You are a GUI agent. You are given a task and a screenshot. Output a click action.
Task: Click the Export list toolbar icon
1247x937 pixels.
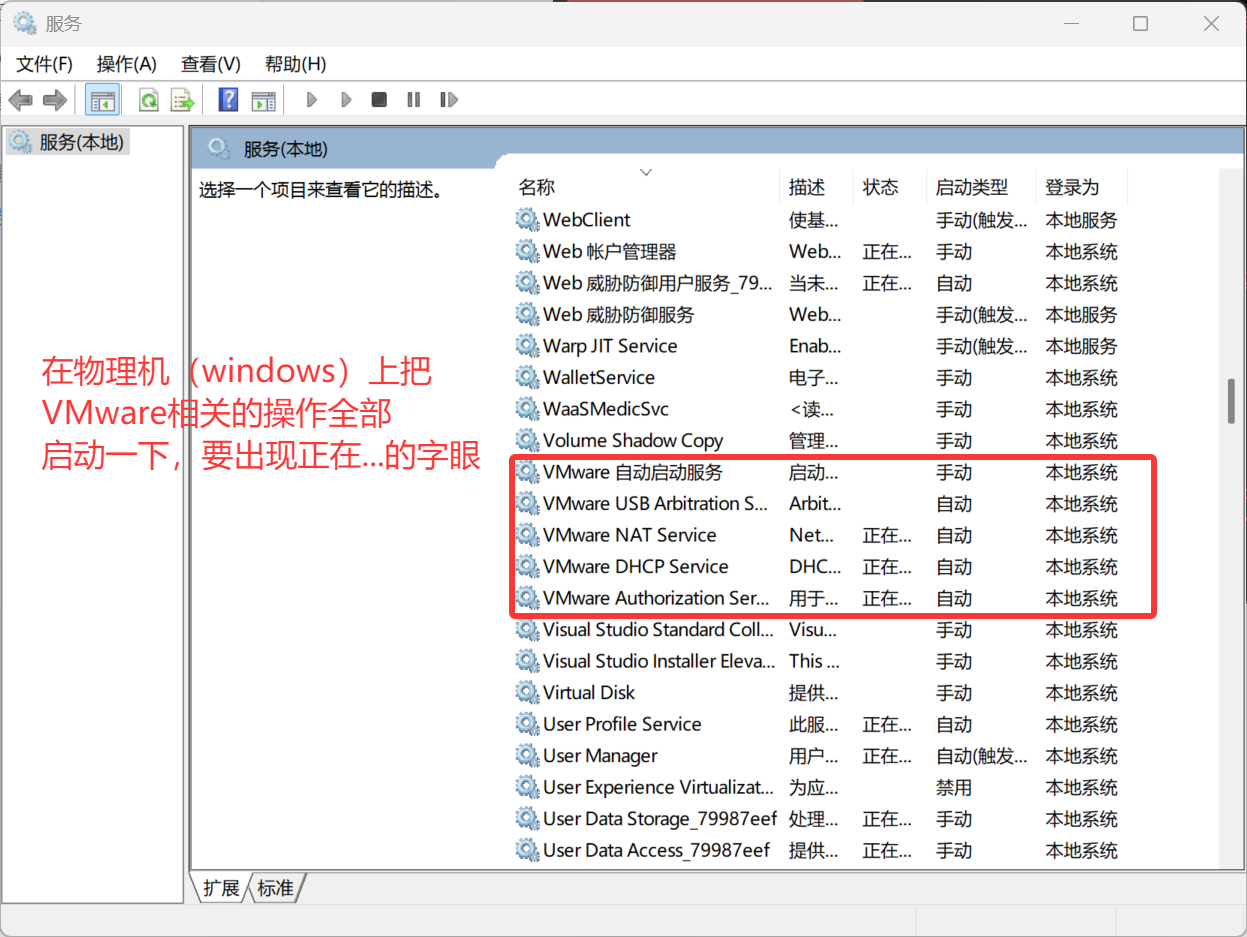click(182, 100)
